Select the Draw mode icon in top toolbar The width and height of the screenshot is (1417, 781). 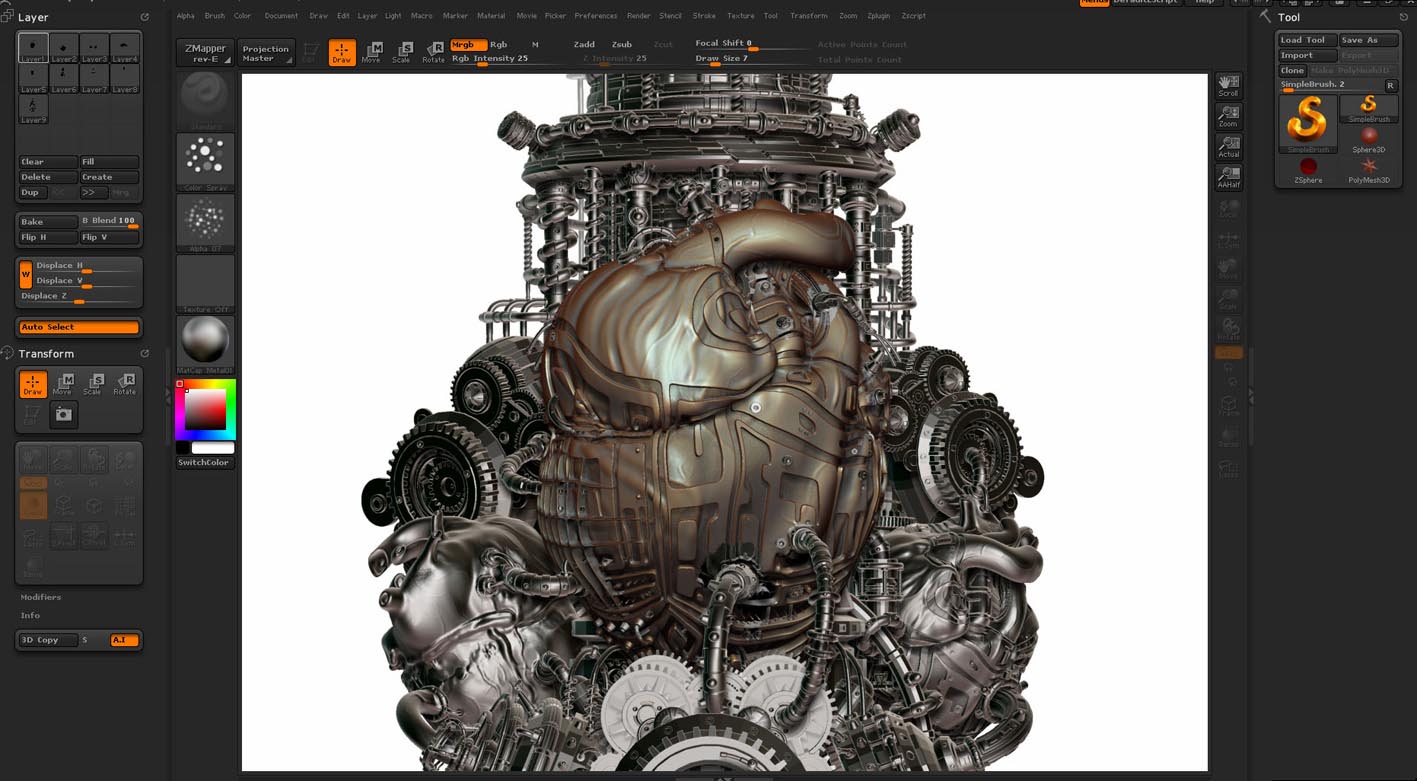click(x=342, y=52)
